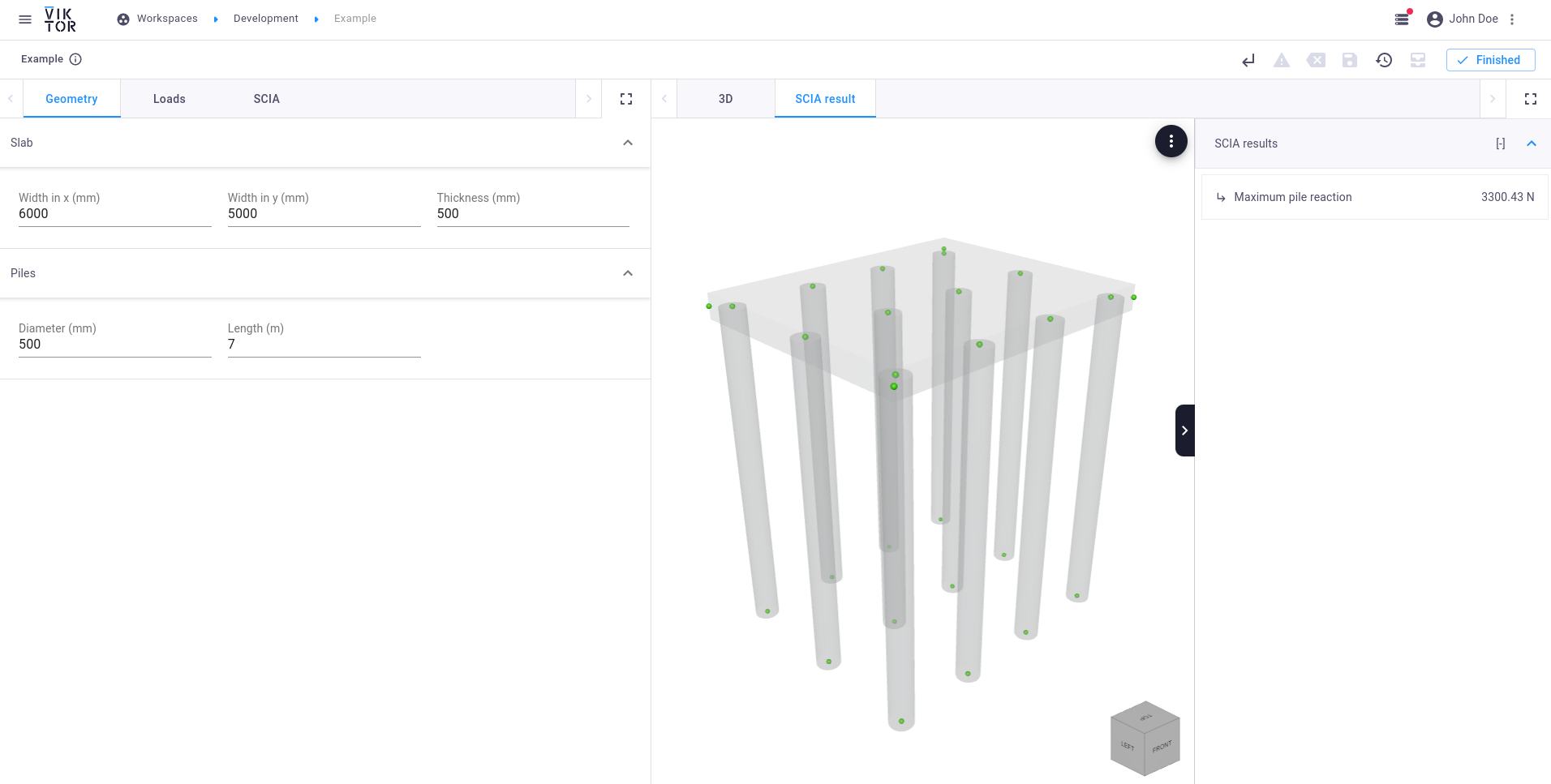Open the hamburger navigation menu
Viewport: 1551px width, 784px height.
[x=25, y=19]
